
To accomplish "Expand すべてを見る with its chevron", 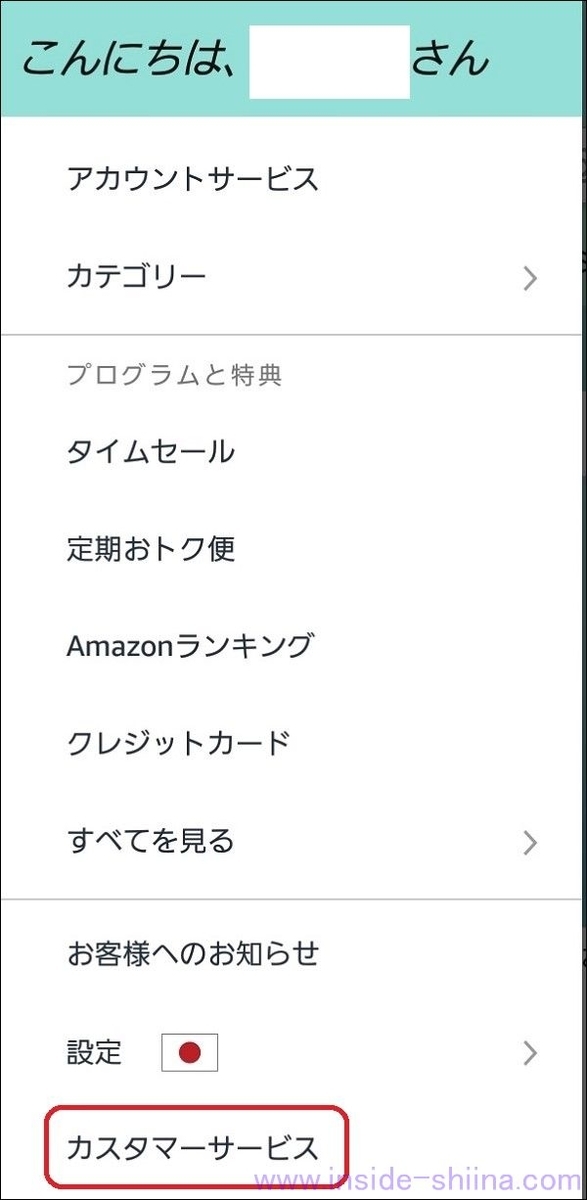I will point(530,843).
